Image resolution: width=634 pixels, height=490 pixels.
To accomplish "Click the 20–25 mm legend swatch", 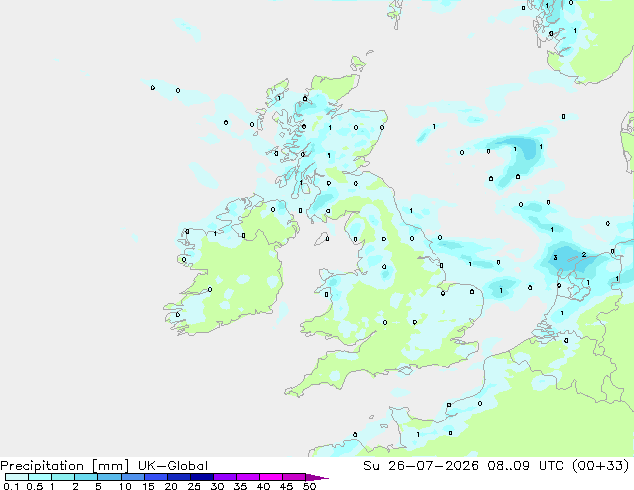I will (x=179, y=477).
